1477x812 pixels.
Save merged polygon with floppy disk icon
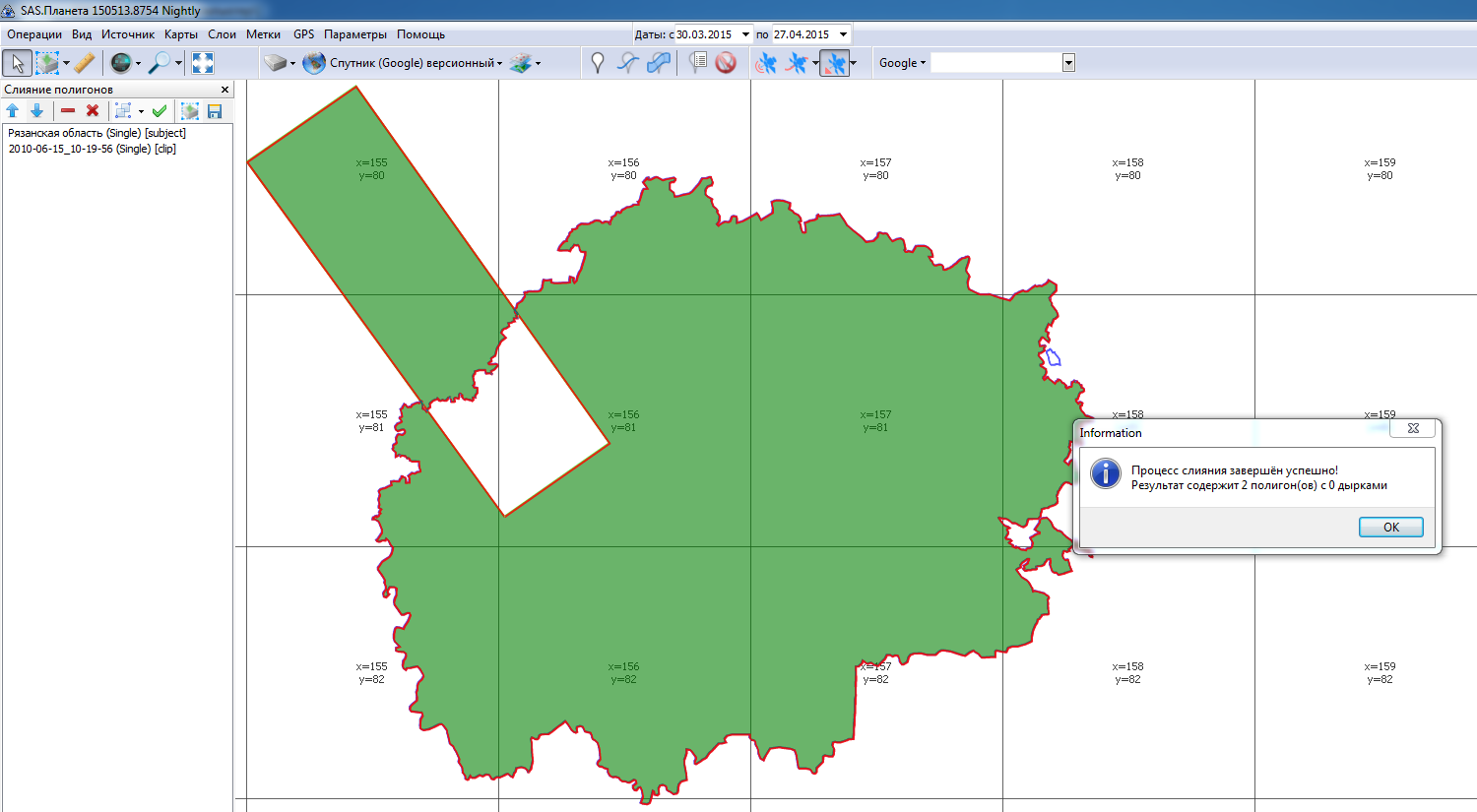215,111
